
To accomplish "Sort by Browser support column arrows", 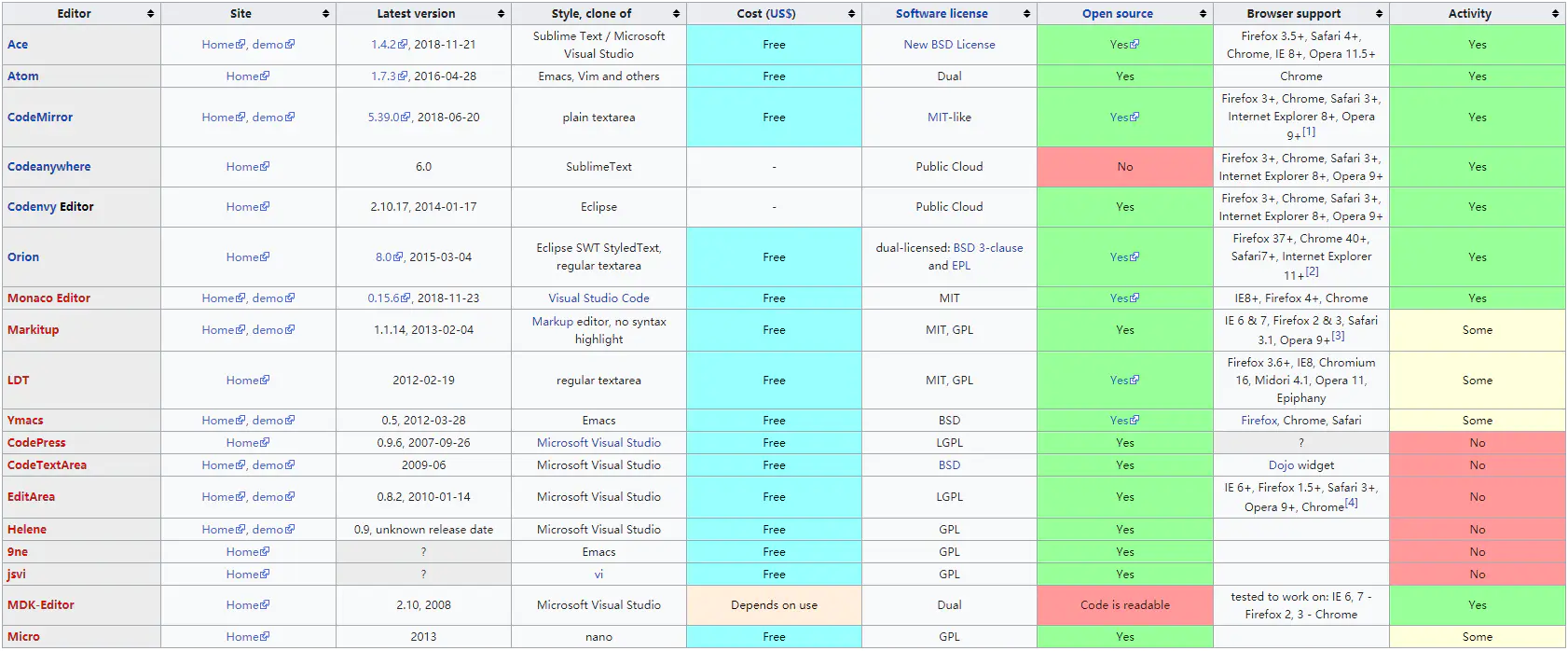I will pyautogui.click(x=1379, y=14).
